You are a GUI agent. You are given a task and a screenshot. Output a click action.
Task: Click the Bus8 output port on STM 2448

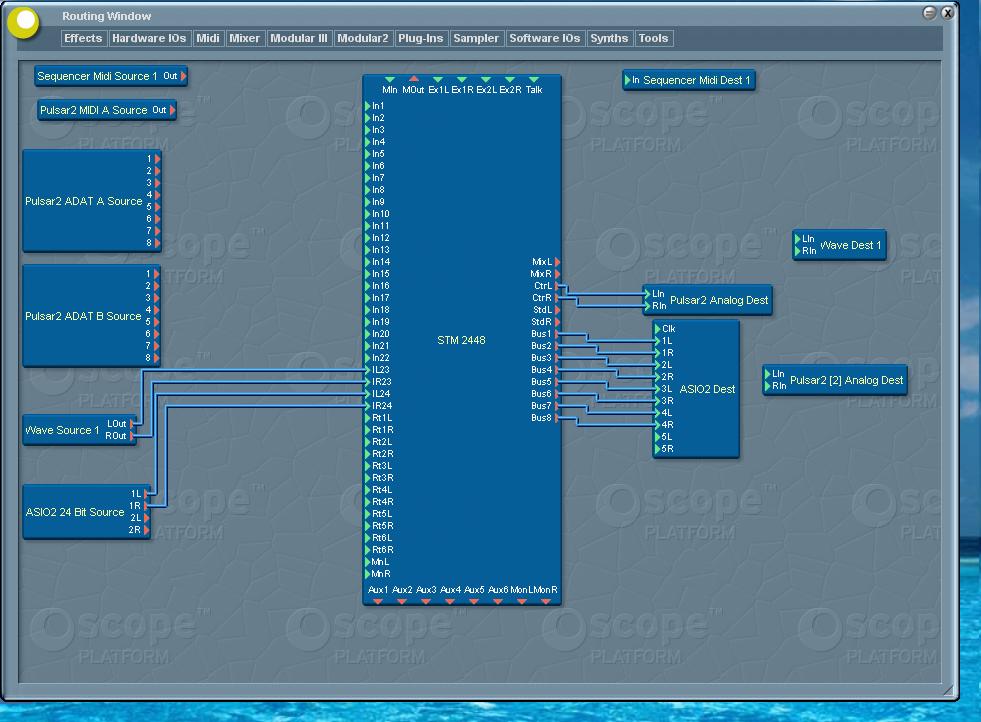[x=557, y=418]
